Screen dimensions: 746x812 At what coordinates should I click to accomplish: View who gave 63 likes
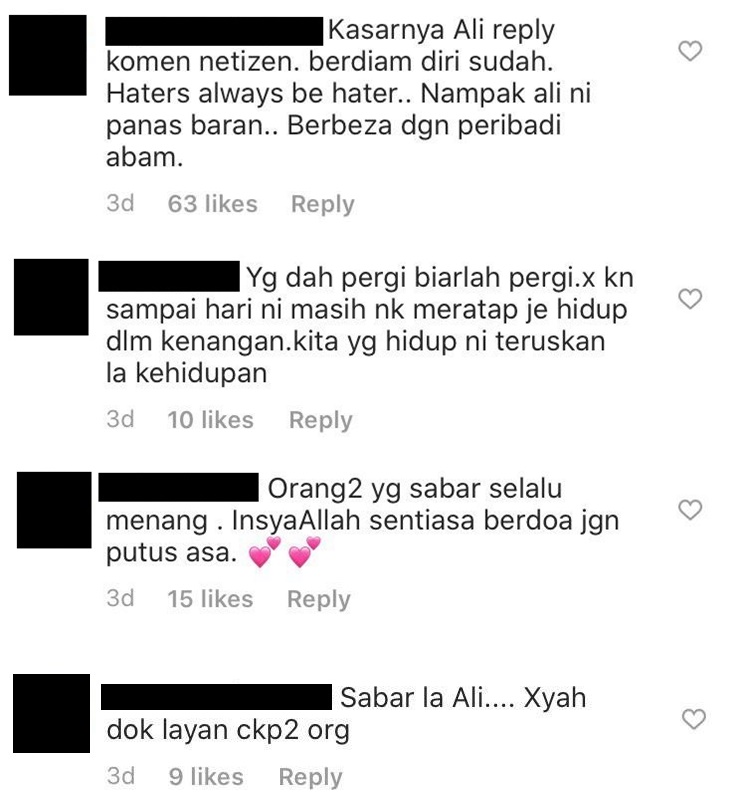tap(212, 204)
